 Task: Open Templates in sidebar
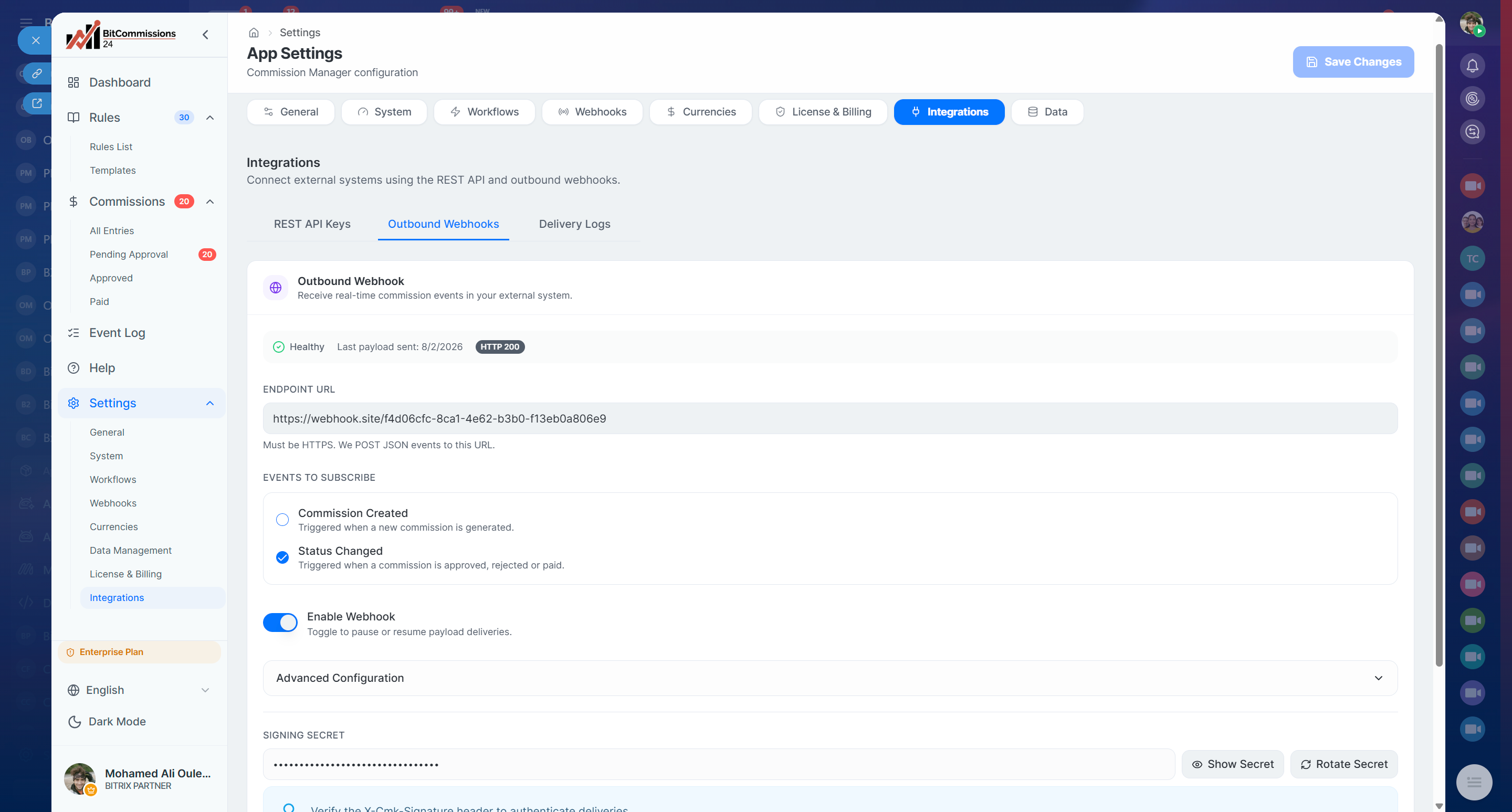pos(113,170)
